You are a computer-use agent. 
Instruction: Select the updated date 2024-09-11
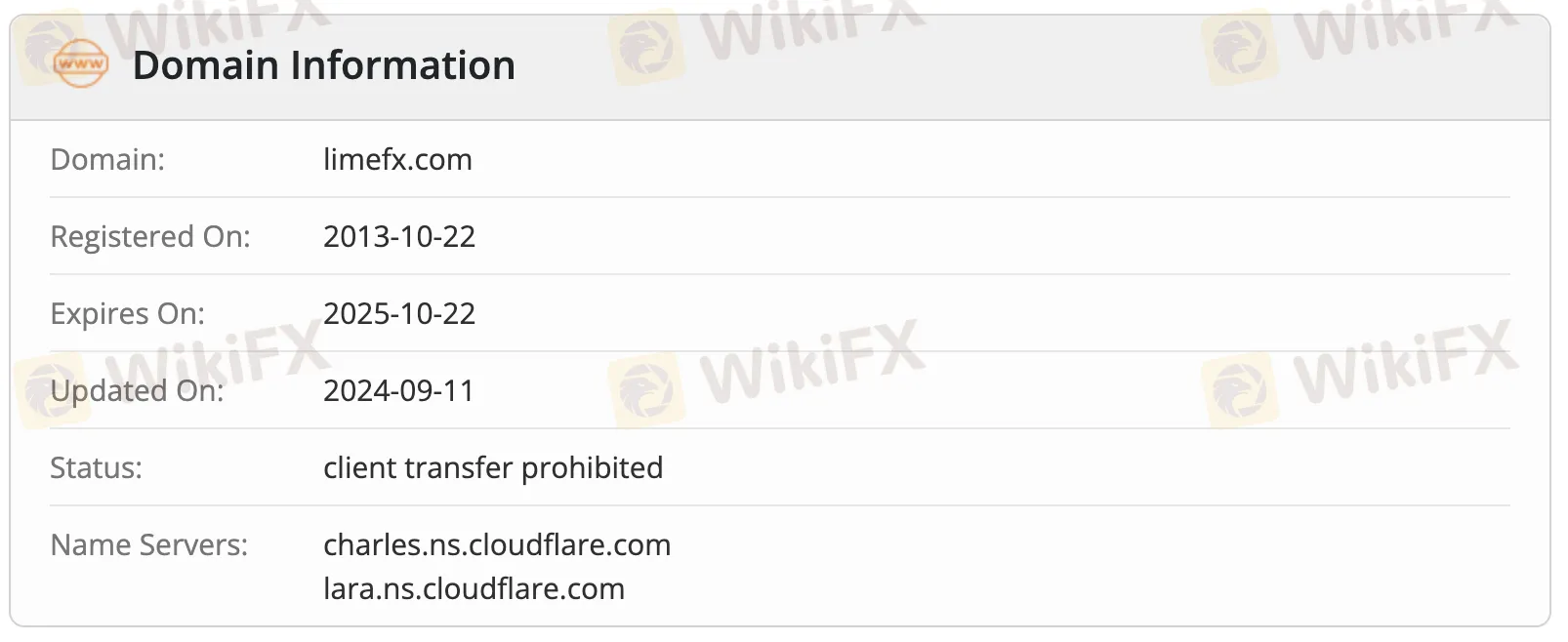point(398,390)
